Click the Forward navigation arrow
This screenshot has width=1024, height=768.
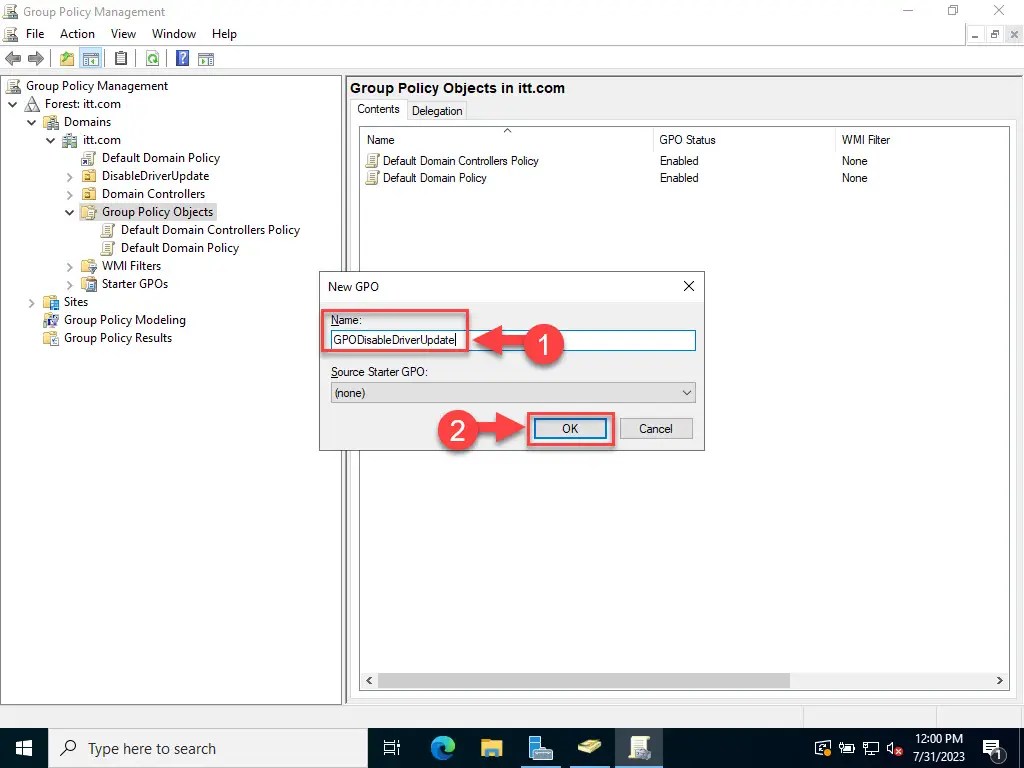click(x=37, y=58)
